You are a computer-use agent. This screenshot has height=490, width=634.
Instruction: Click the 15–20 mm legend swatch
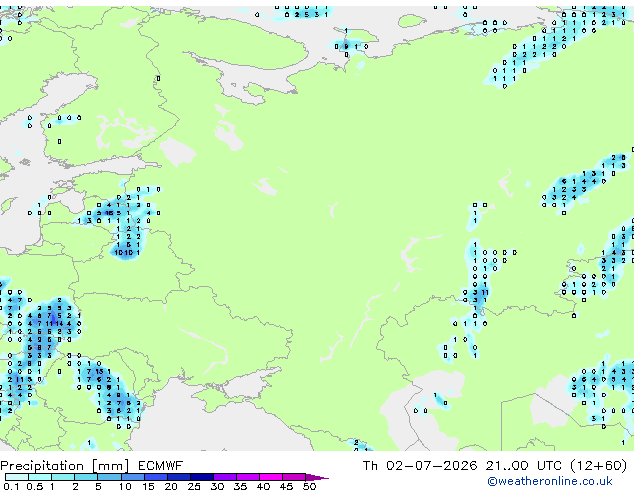155,477
